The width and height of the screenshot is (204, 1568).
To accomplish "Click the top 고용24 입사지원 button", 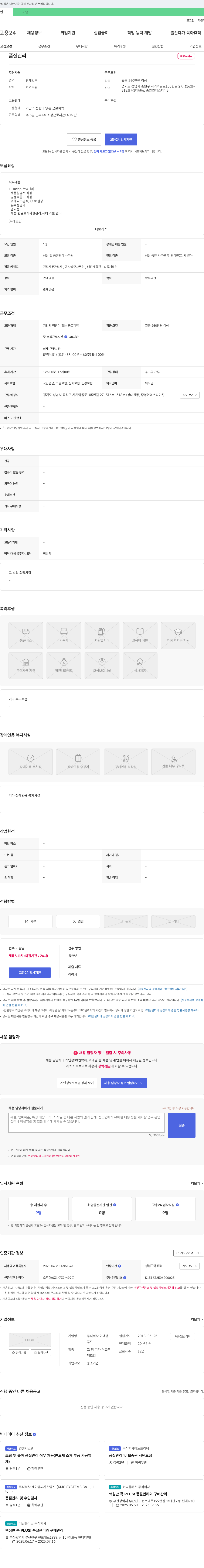I will point(121,139).
